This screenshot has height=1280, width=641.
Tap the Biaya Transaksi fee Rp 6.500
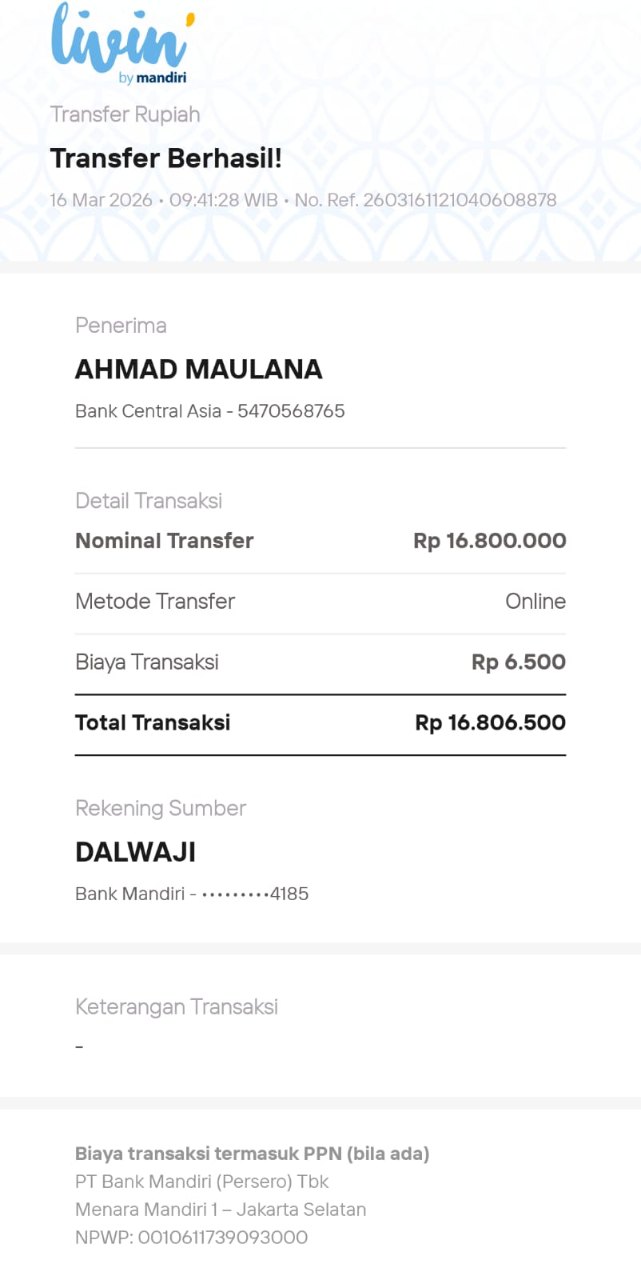coord(518,662)
